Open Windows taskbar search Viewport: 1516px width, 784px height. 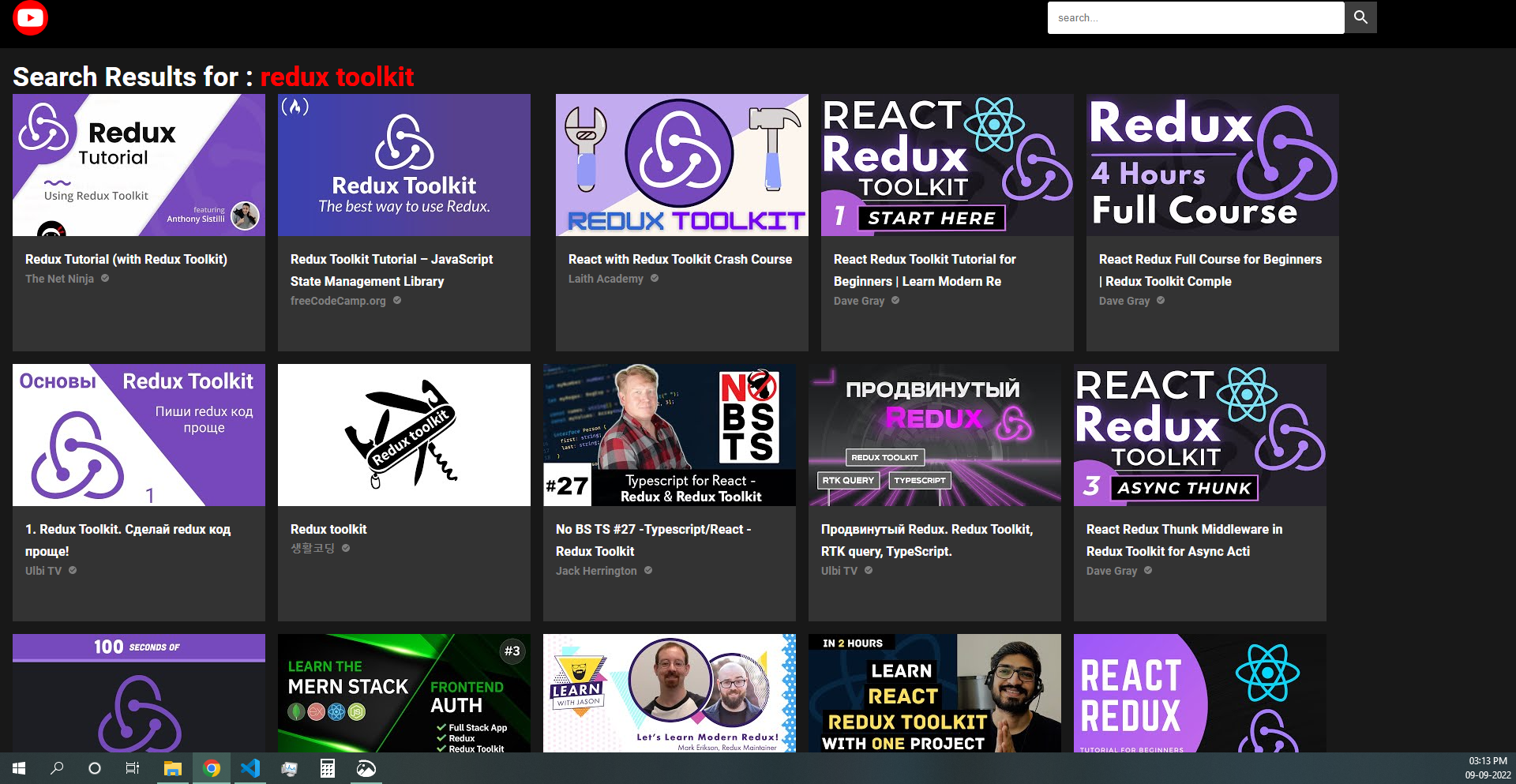(x=57, y=768)
